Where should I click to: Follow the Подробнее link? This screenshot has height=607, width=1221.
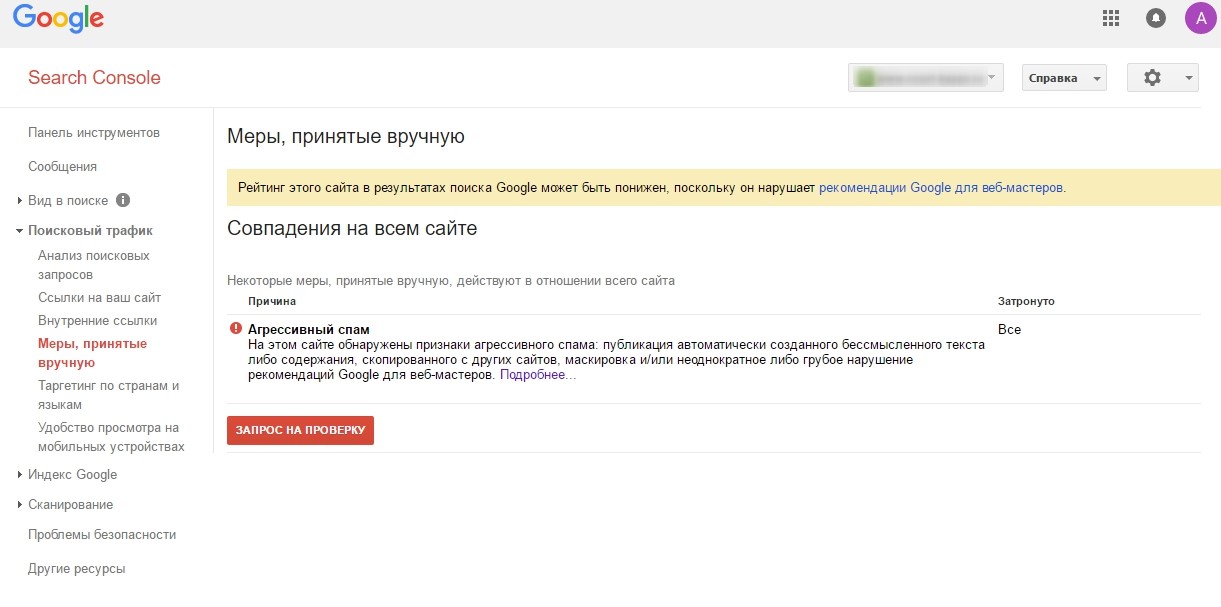click(x=538, y=375)
